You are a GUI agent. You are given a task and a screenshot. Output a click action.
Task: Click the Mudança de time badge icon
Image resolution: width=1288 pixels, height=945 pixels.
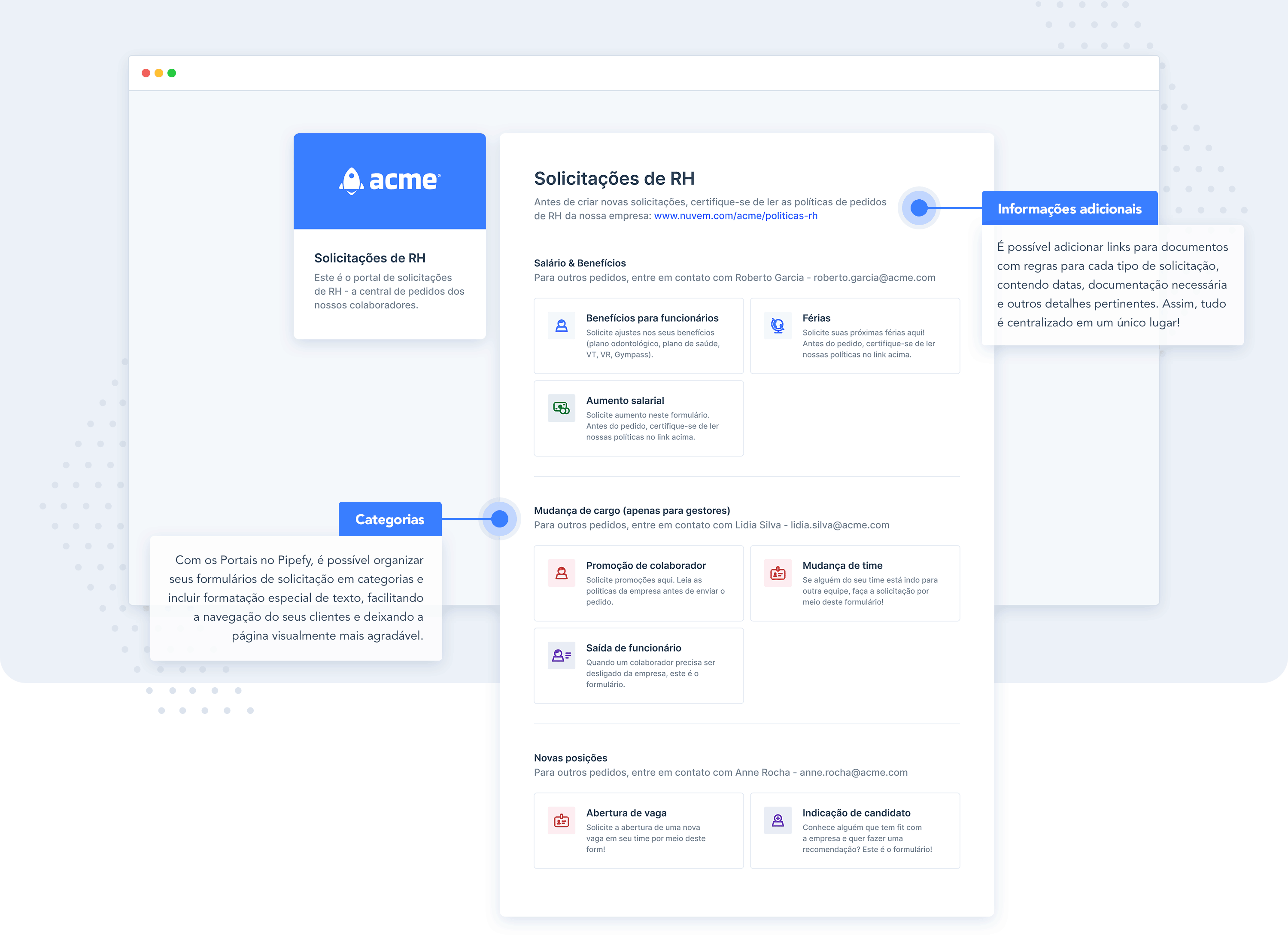[778, 573]
